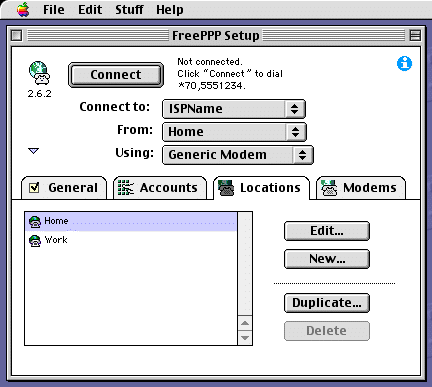Select Work in the locations list
This screenshot has width=432, height=387.
131,240
